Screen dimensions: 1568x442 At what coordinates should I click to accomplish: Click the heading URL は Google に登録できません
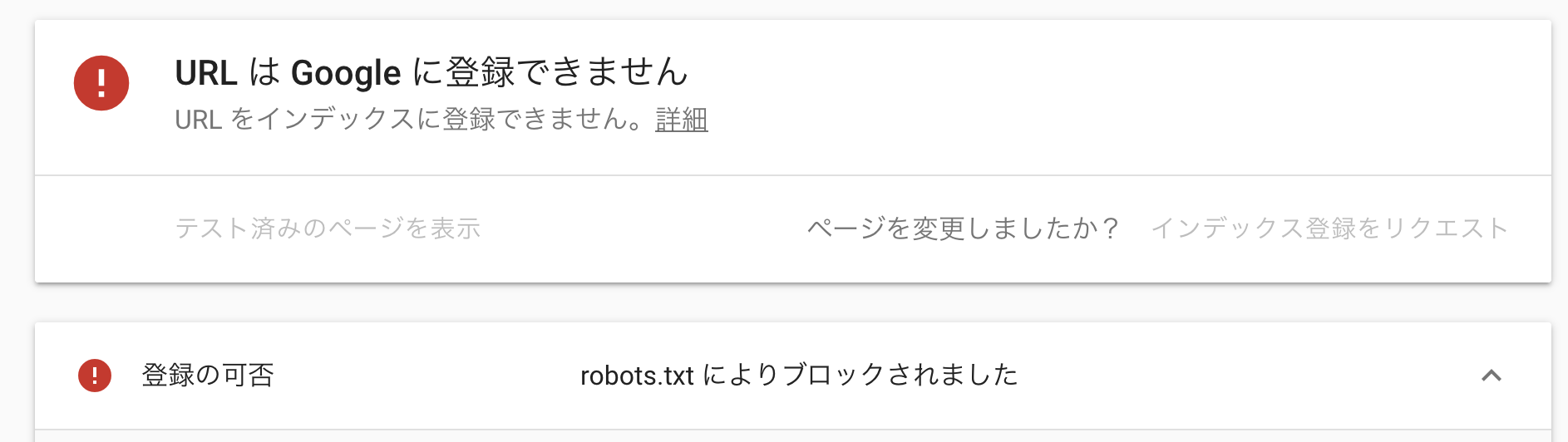tap(431, 73)
